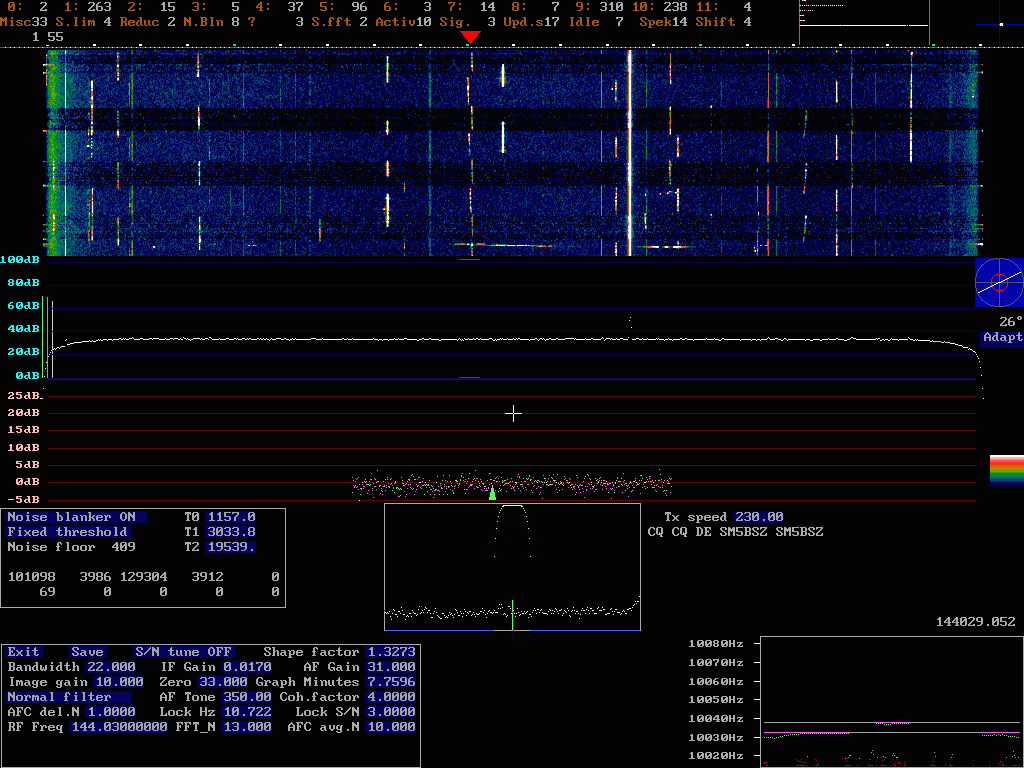Open the blue polarization circle display

(x=999, y=282)
